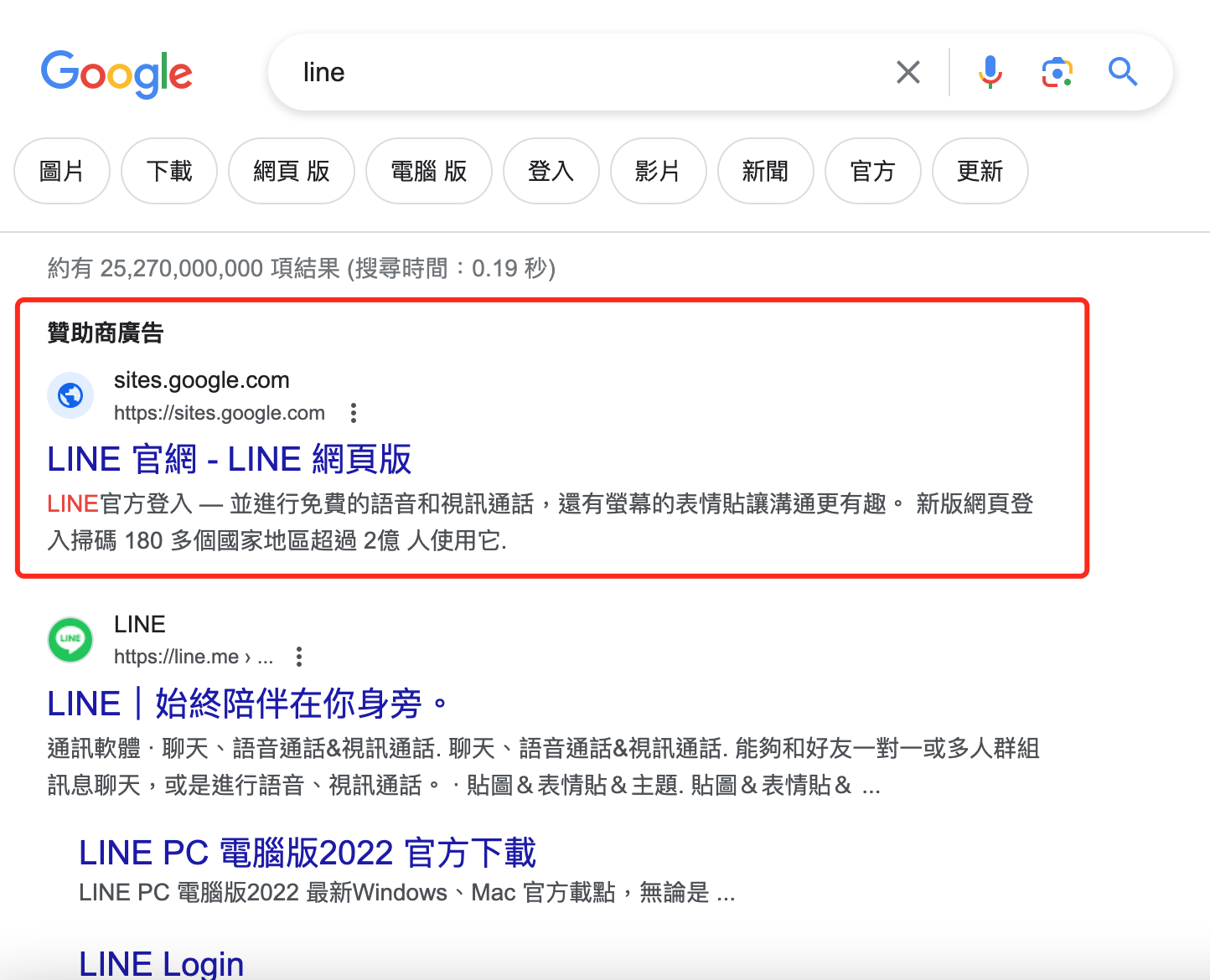Select the 新聞 filter chip
This screenshot has height=980, width=1210.
766,171
